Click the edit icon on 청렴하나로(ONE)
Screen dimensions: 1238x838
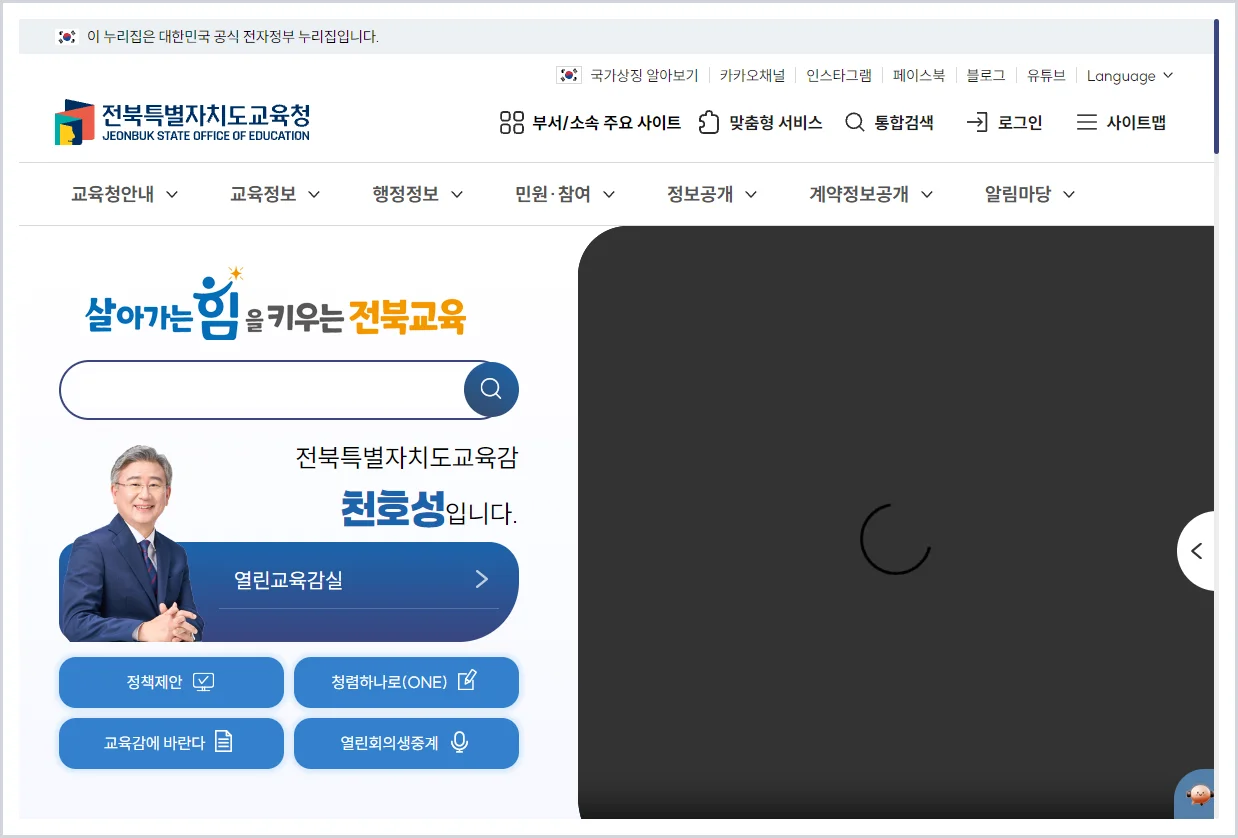pos(467,681)
